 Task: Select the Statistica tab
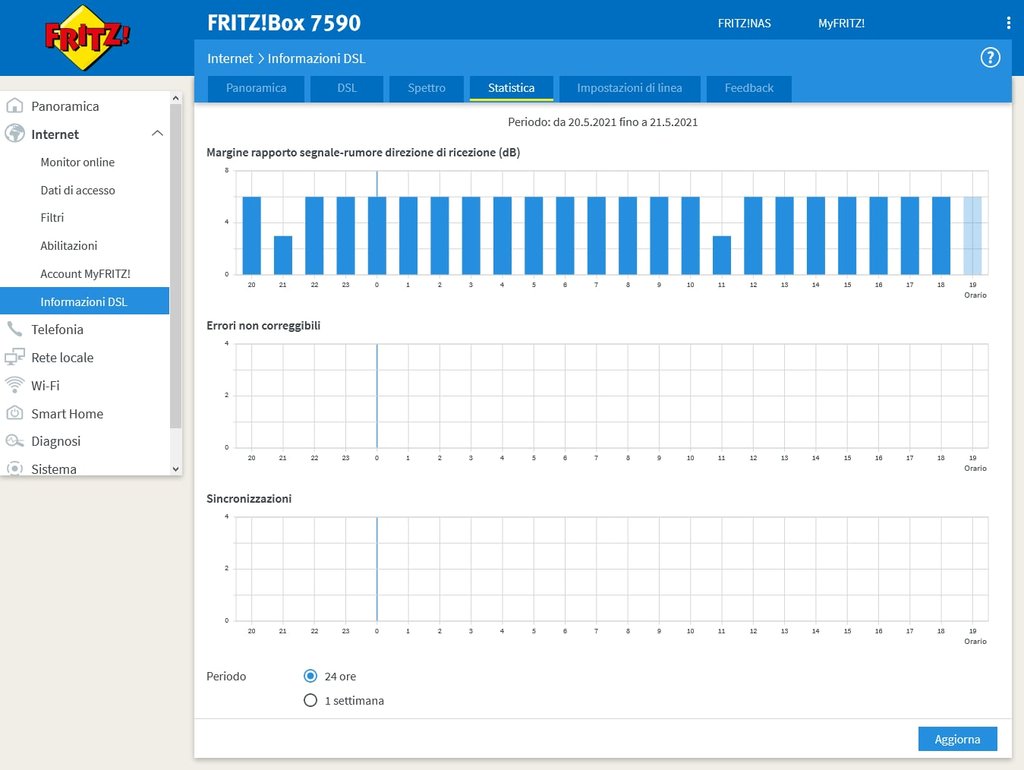click(x=511, y=88)
